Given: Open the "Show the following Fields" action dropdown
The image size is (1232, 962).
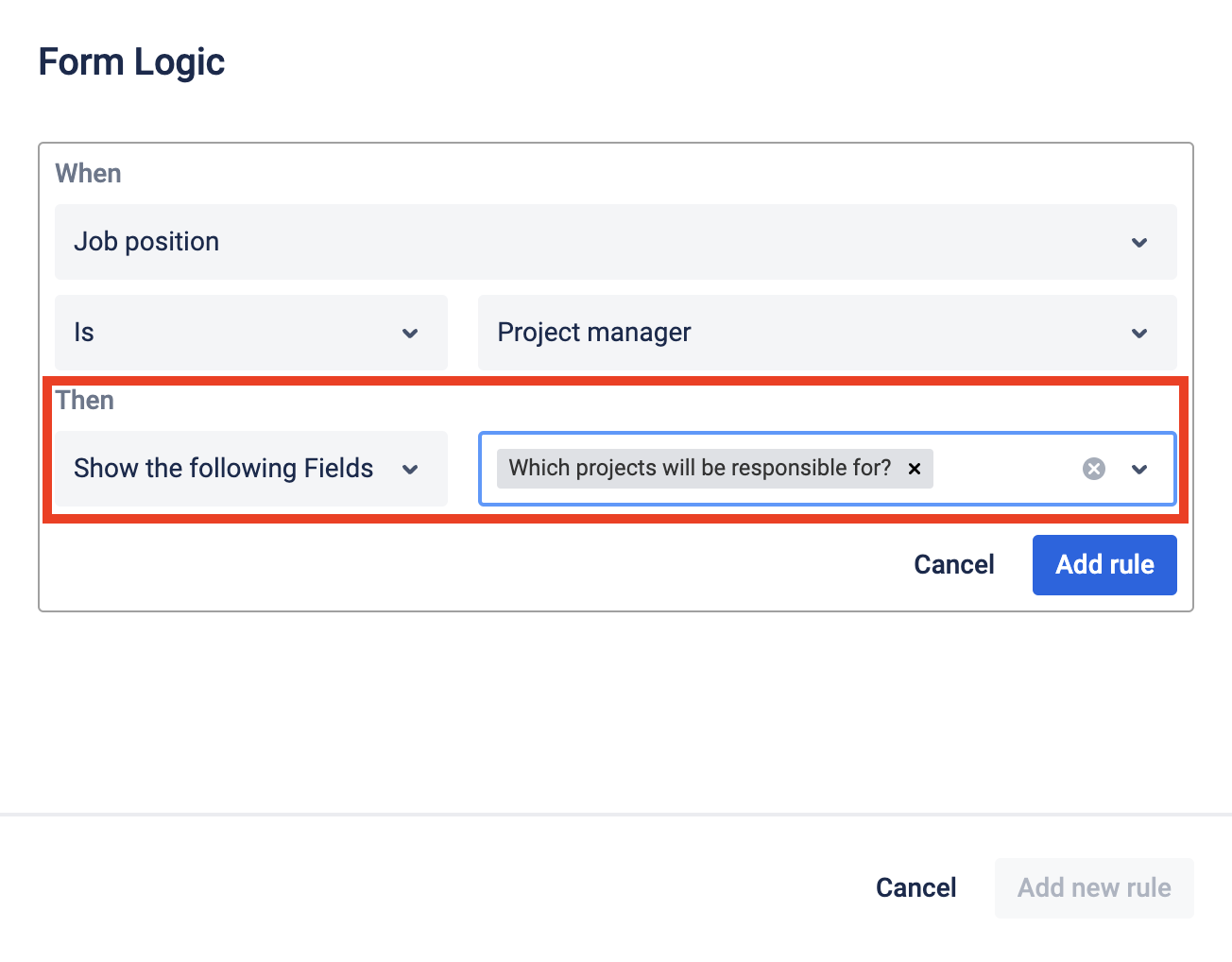Looking at the screenshot, I should 227,469.
